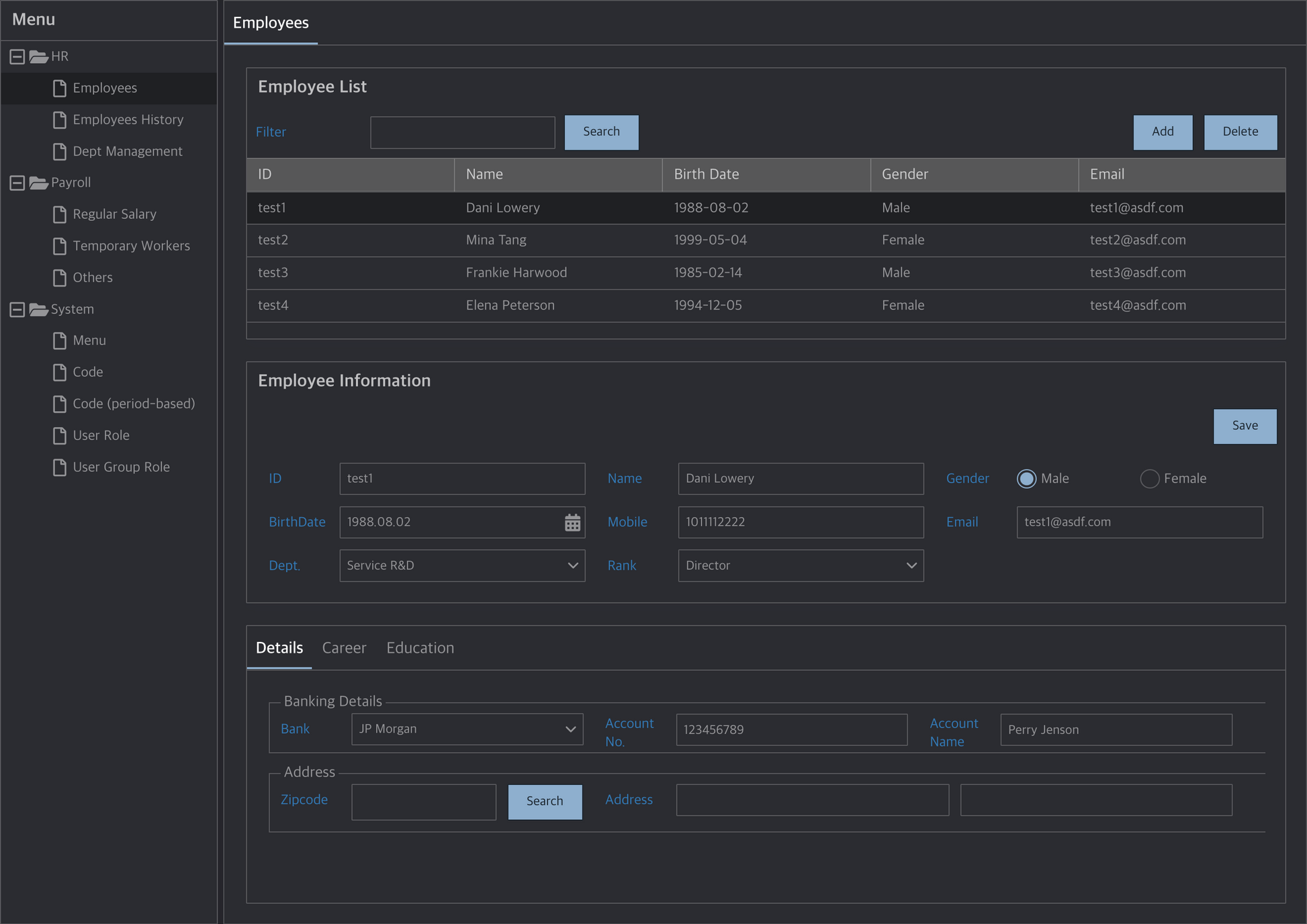
Task: Click the document icon beside User Role
Action: pyautogui.click(x=59, y=435)
